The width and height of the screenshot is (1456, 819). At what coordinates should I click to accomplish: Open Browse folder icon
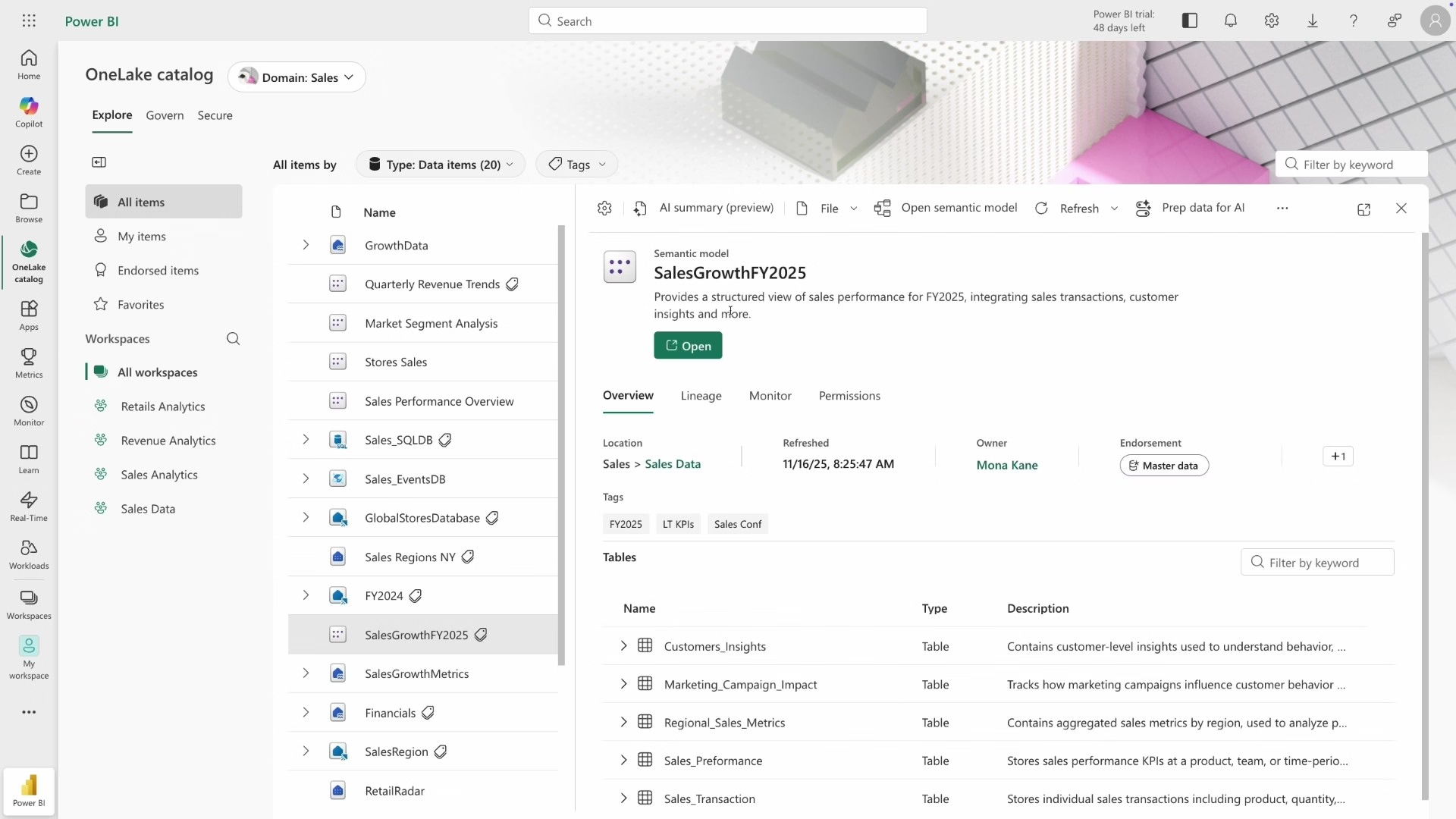[x=29, y=202]
